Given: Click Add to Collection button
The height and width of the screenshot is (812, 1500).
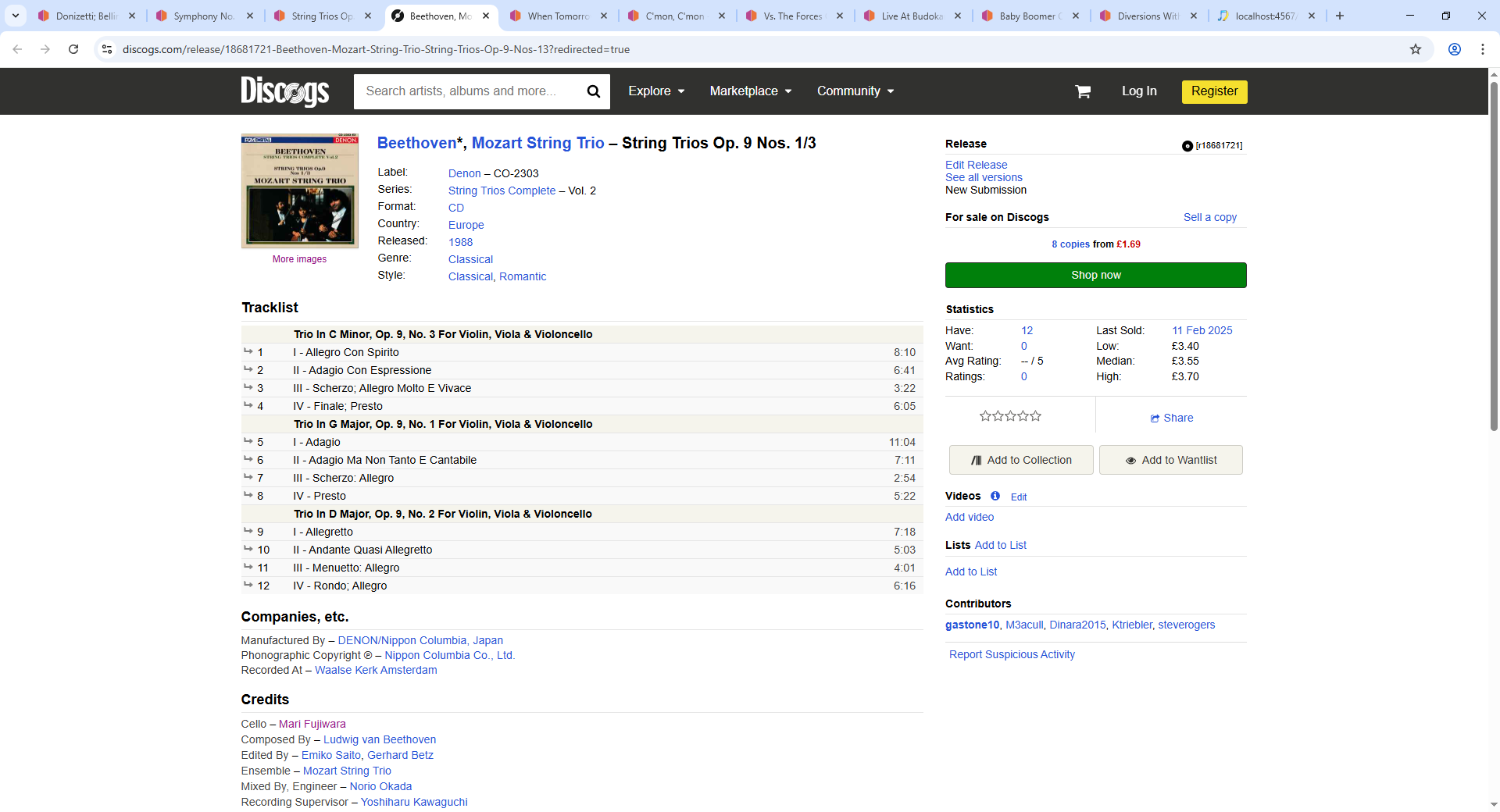Looking at the screenshot, I should click(x=1021, y=460).
